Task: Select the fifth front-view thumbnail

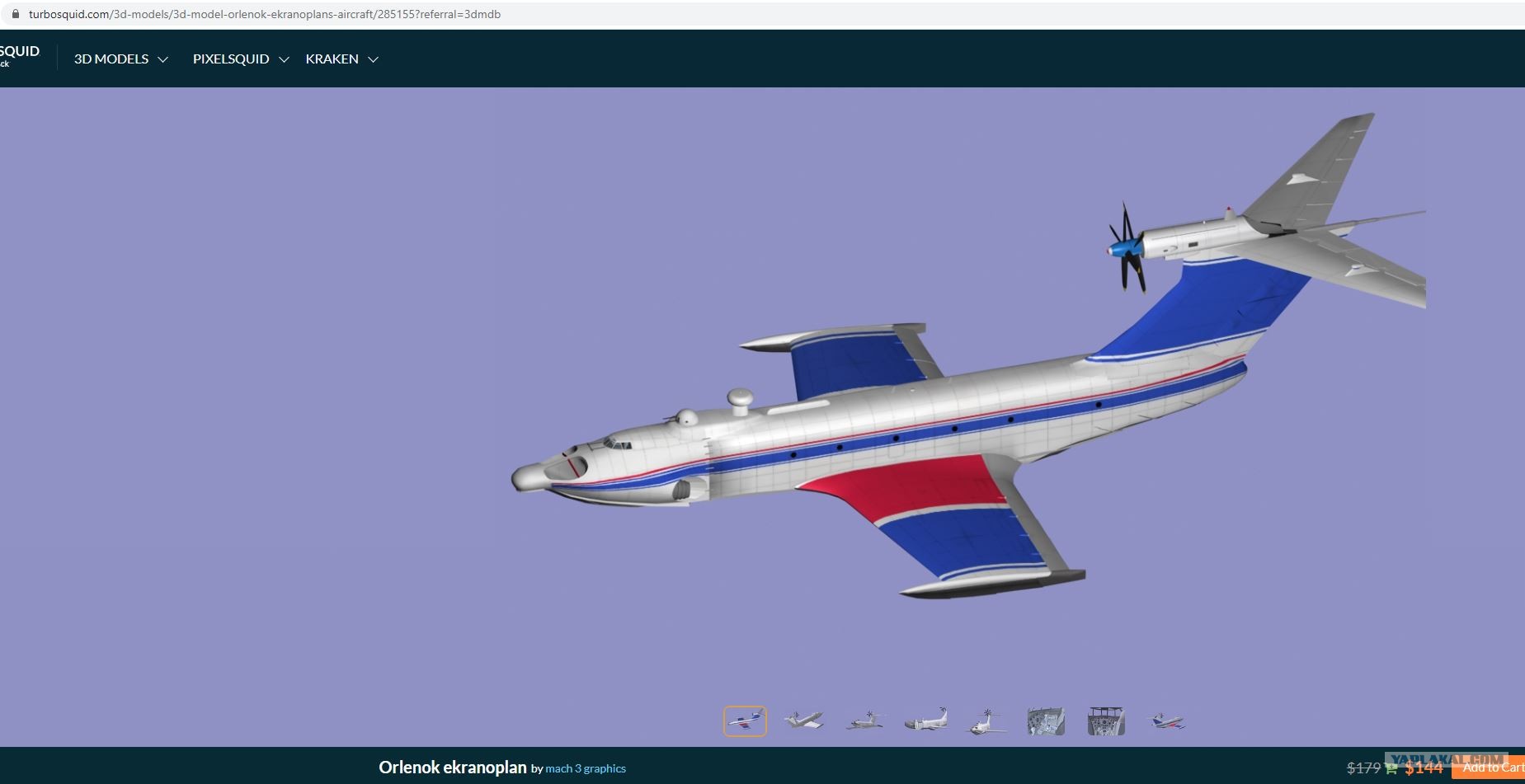Action: pos(986,721)
